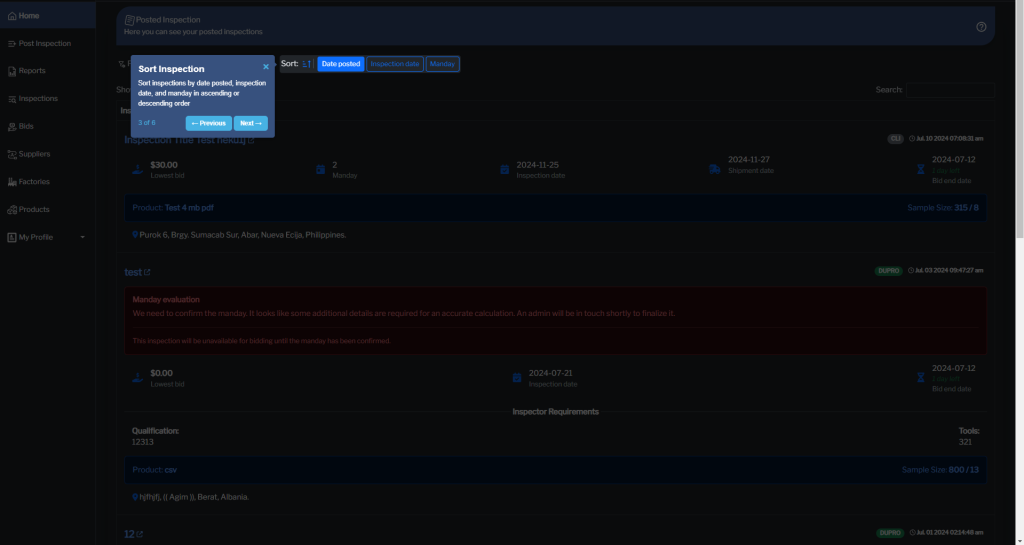Open the help question mark icon
Image resolution: width=1024 pixels, height=545 pixels.
(981, 27)
